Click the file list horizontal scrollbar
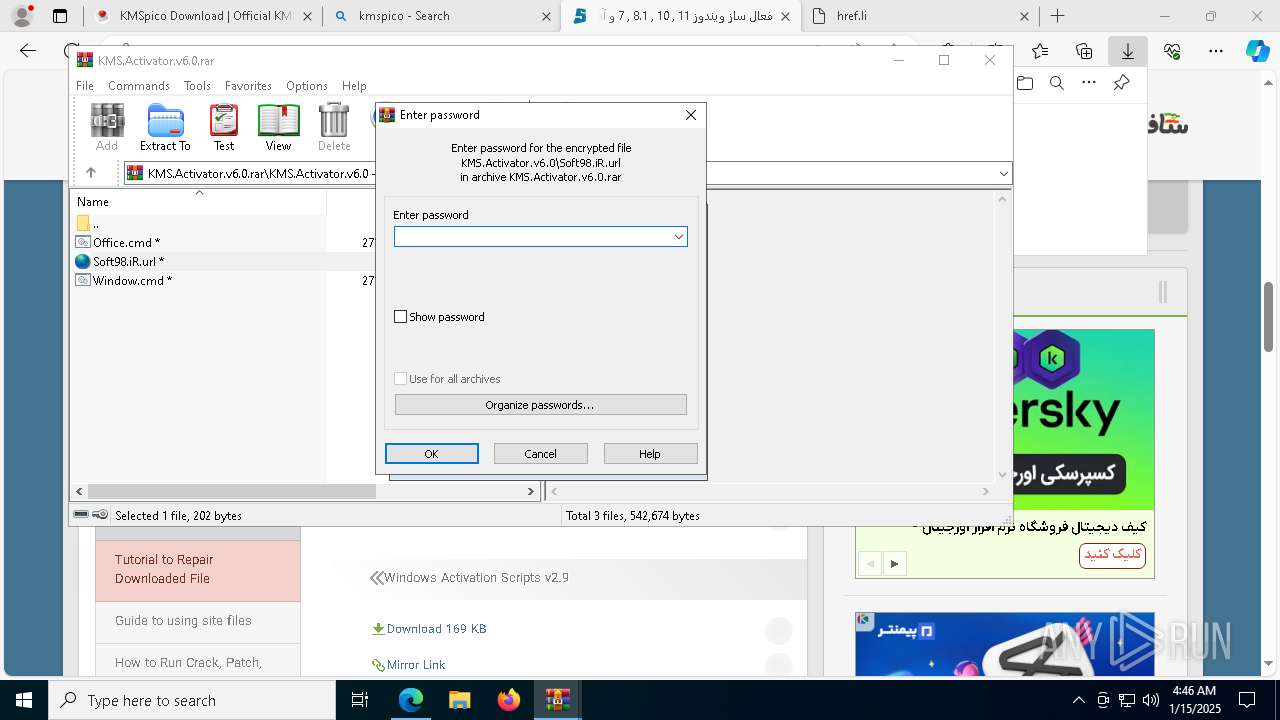This screenshot has width=1280, height=720. pos(232,492)
